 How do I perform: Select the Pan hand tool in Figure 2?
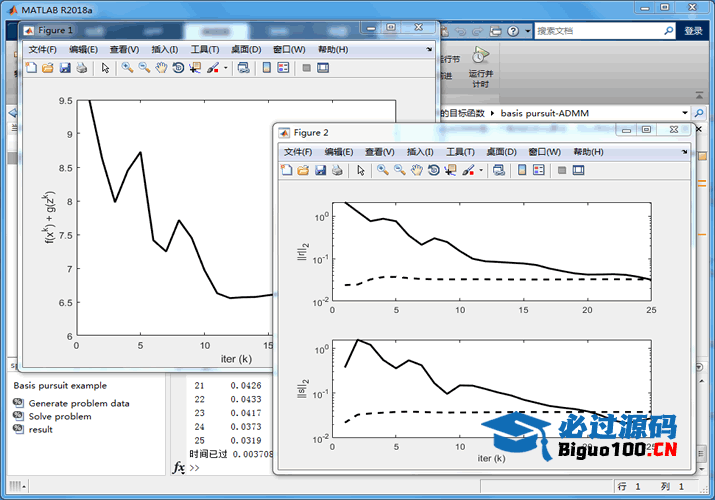[x=417, y=170]
